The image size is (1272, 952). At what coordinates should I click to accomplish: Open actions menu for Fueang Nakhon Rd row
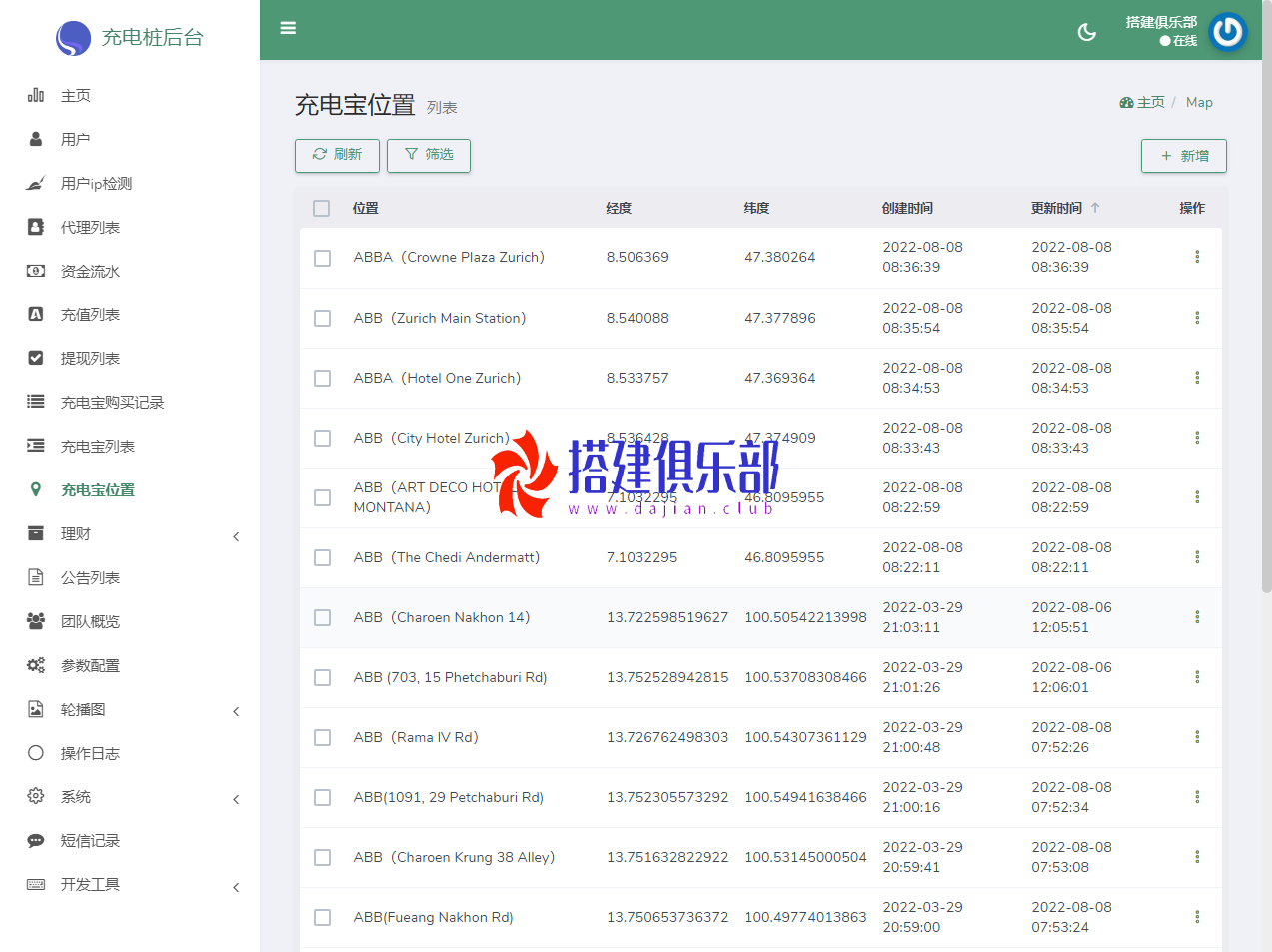click(1197, 917)
